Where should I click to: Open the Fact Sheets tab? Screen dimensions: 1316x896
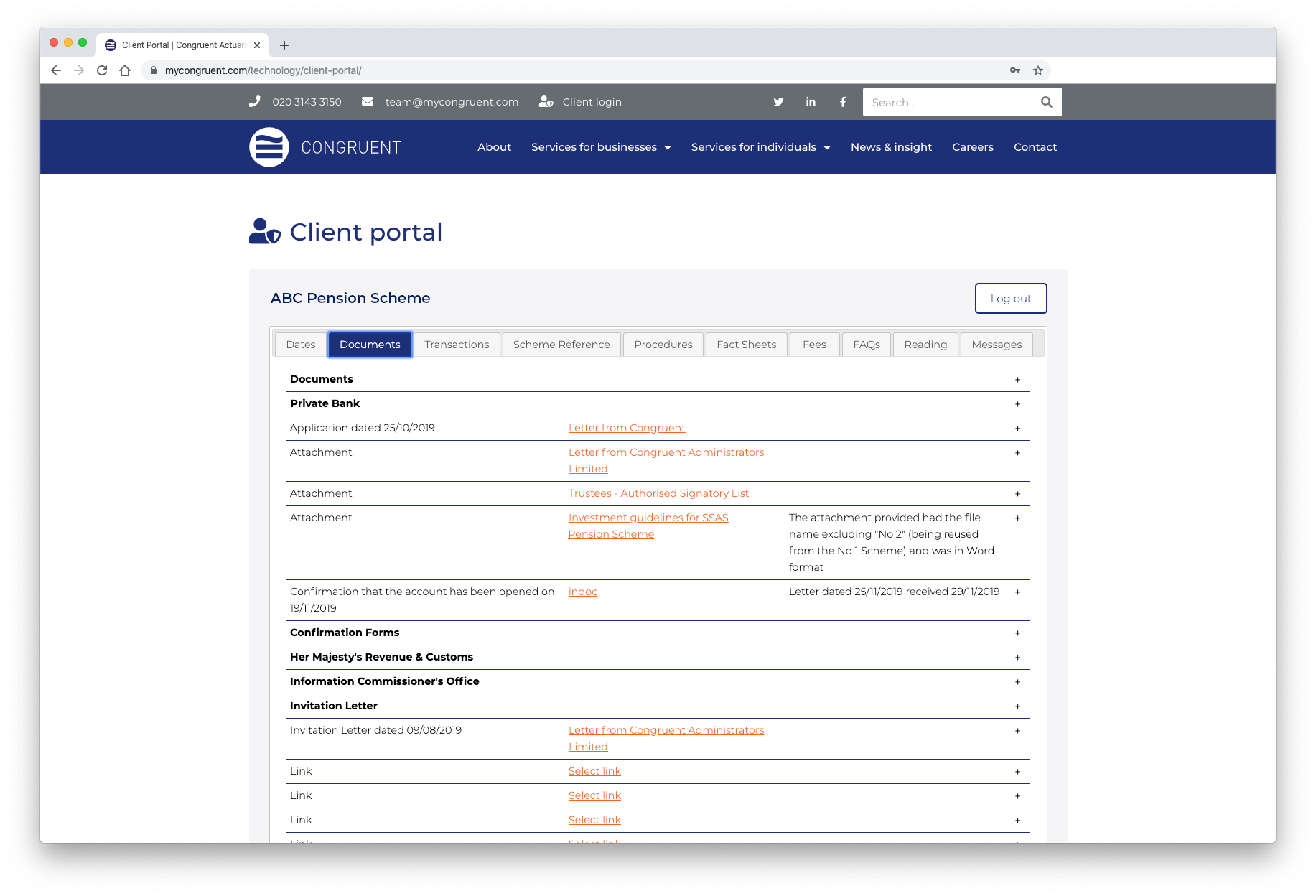pos(747,345)
